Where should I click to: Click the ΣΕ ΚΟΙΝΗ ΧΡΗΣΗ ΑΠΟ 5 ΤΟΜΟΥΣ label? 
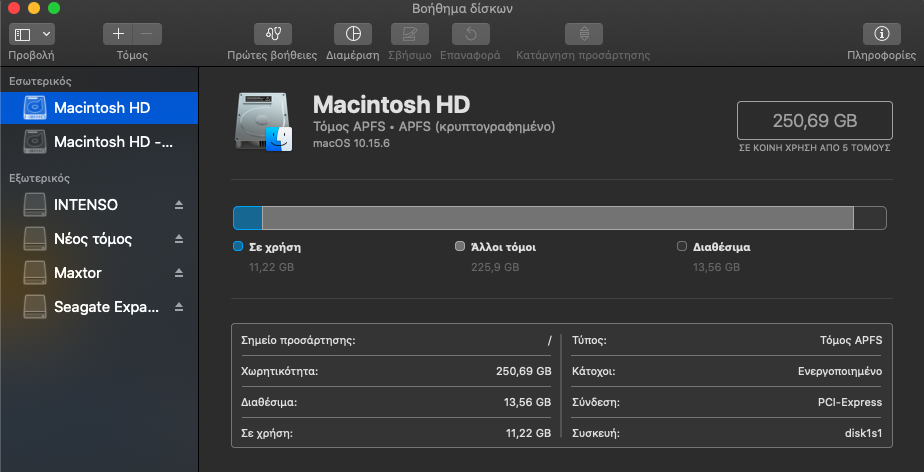pos(814,148)
